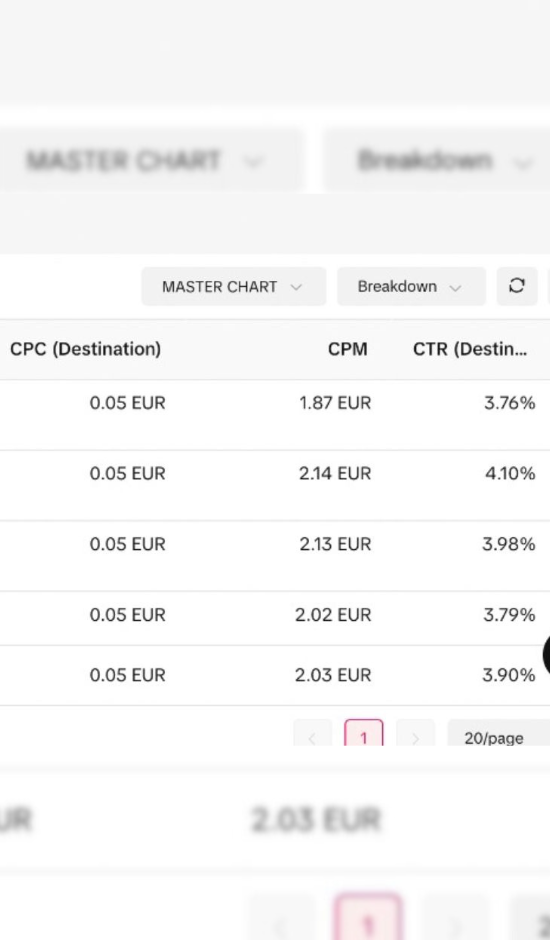Select 0.05 EUR CPC in the 1.87 EUR row

pyautogui.click(x=127, y=403)
